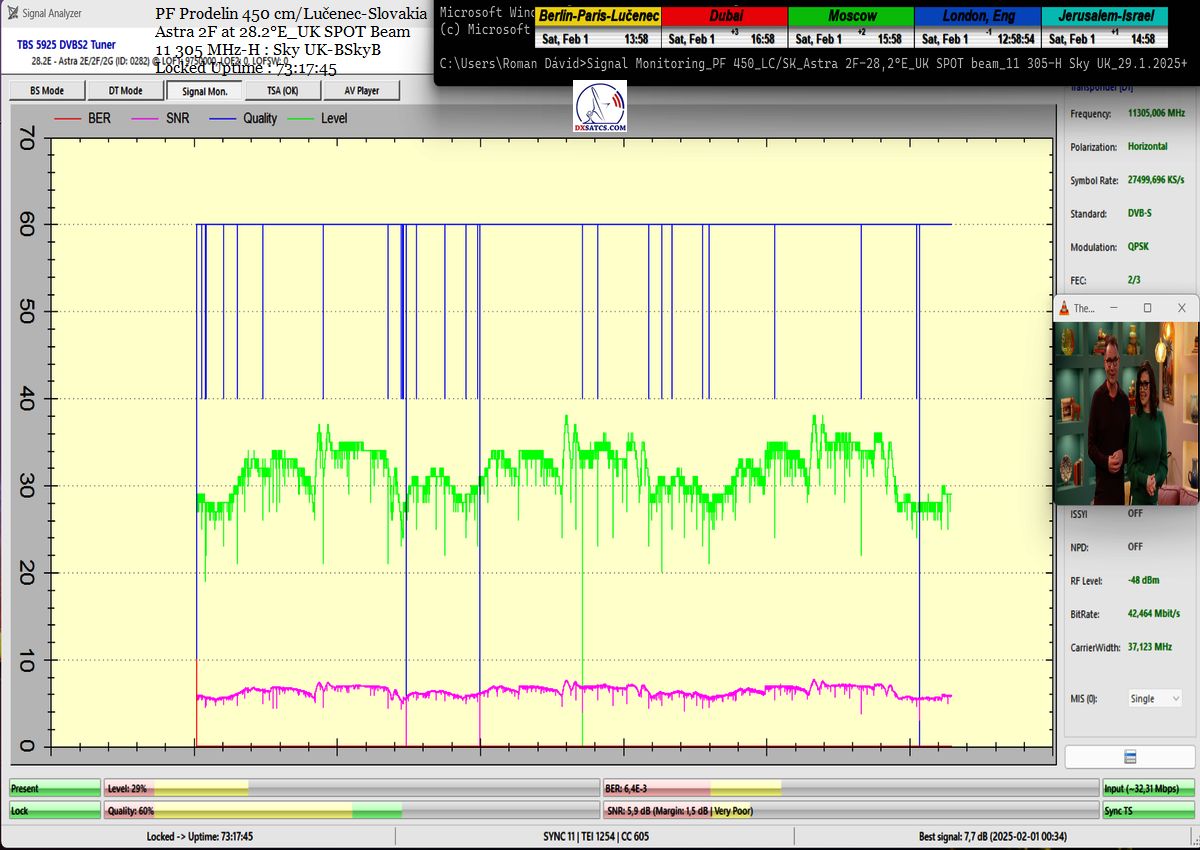Click the green Lock status indicator

coord(55,811)
